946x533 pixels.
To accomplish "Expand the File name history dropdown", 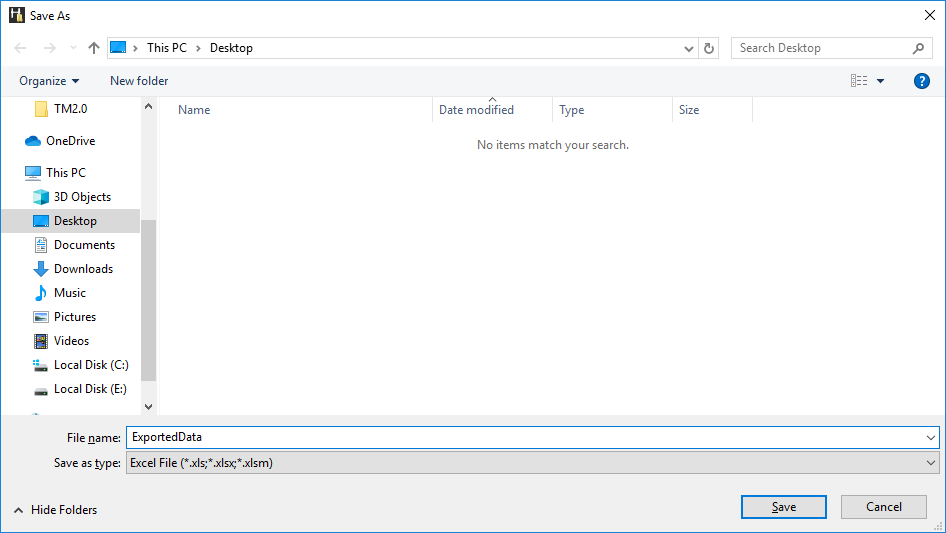I will click(x=931, y=437).
